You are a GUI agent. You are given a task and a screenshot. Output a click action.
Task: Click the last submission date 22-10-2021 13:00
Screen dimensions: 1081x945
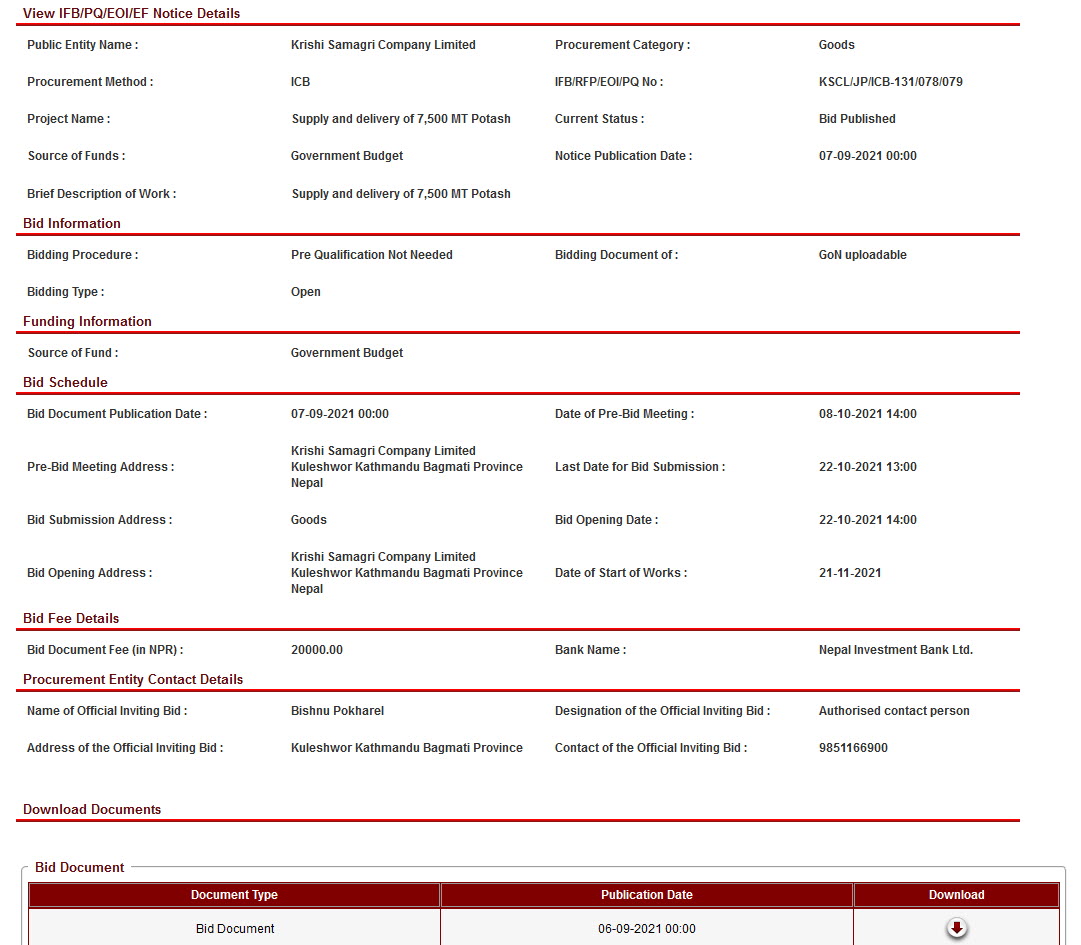(867, 467)
